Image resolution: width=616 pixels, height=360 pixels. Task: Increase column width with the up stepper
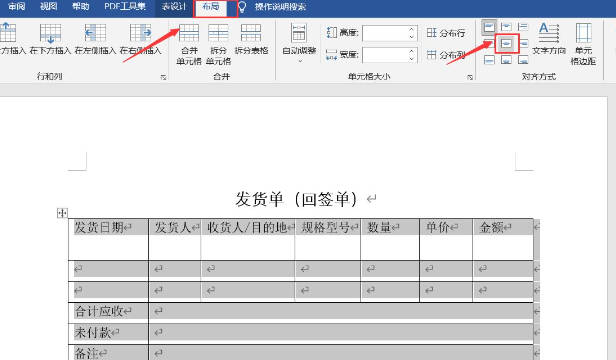tap(412, 51)
